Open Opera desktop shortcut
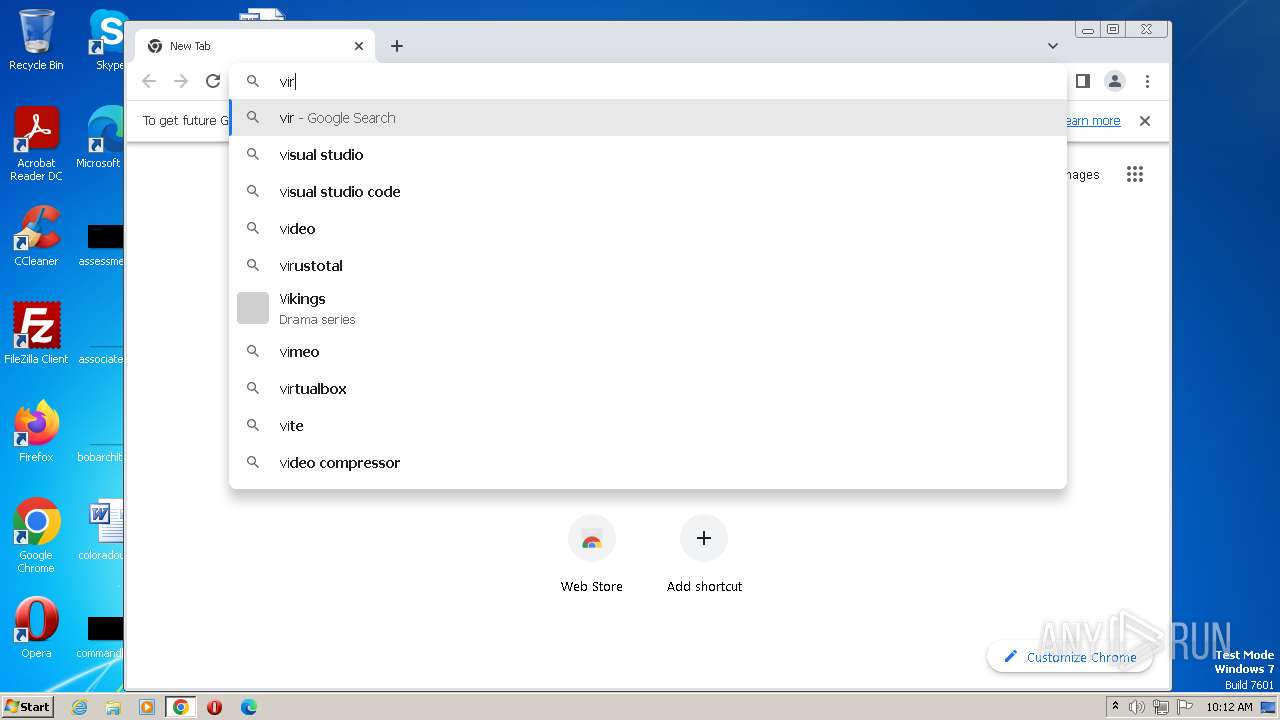1280x720 pixels. click(x=36, y=628)
